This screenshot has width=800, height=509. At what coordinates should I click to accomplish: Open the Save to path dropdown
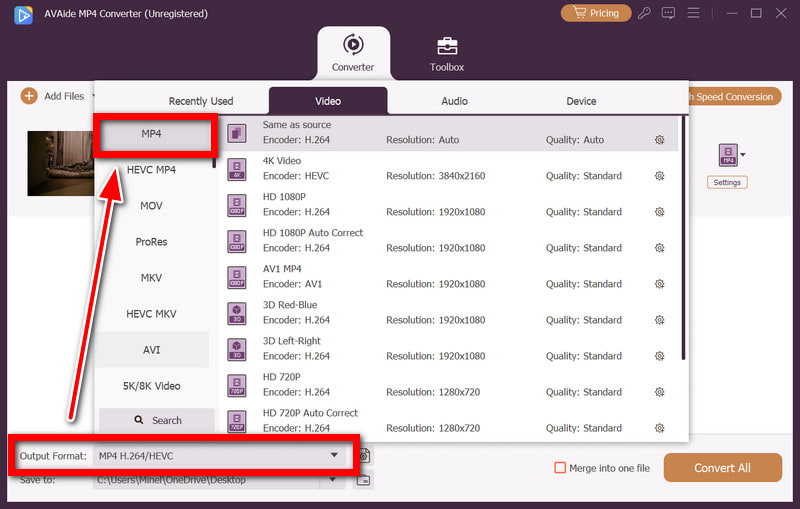[334, 480]
